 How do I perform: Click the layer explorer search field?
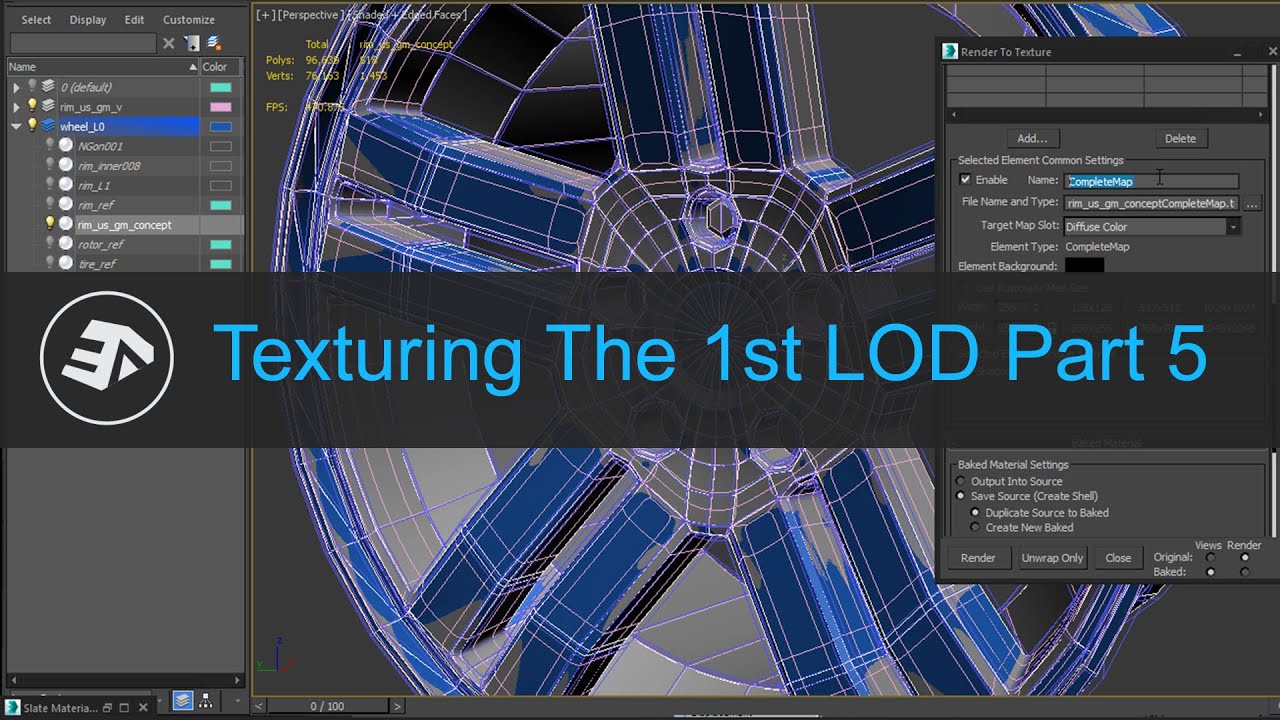[83, 43]
